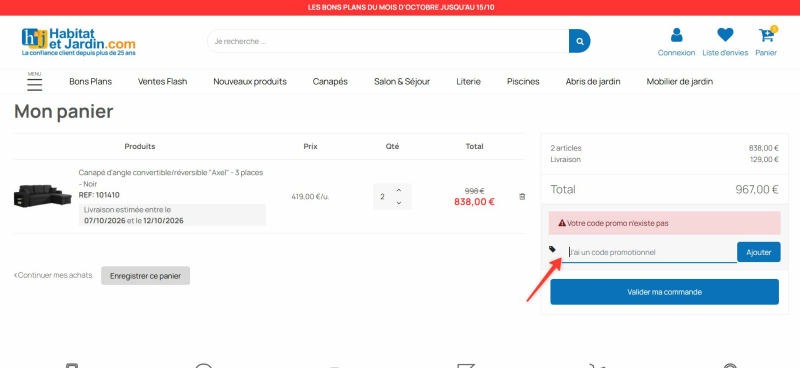The width and height of the screenshot is (800, 368).
Task: Open the Ventes Flash menu
Action: coord(162,82)
